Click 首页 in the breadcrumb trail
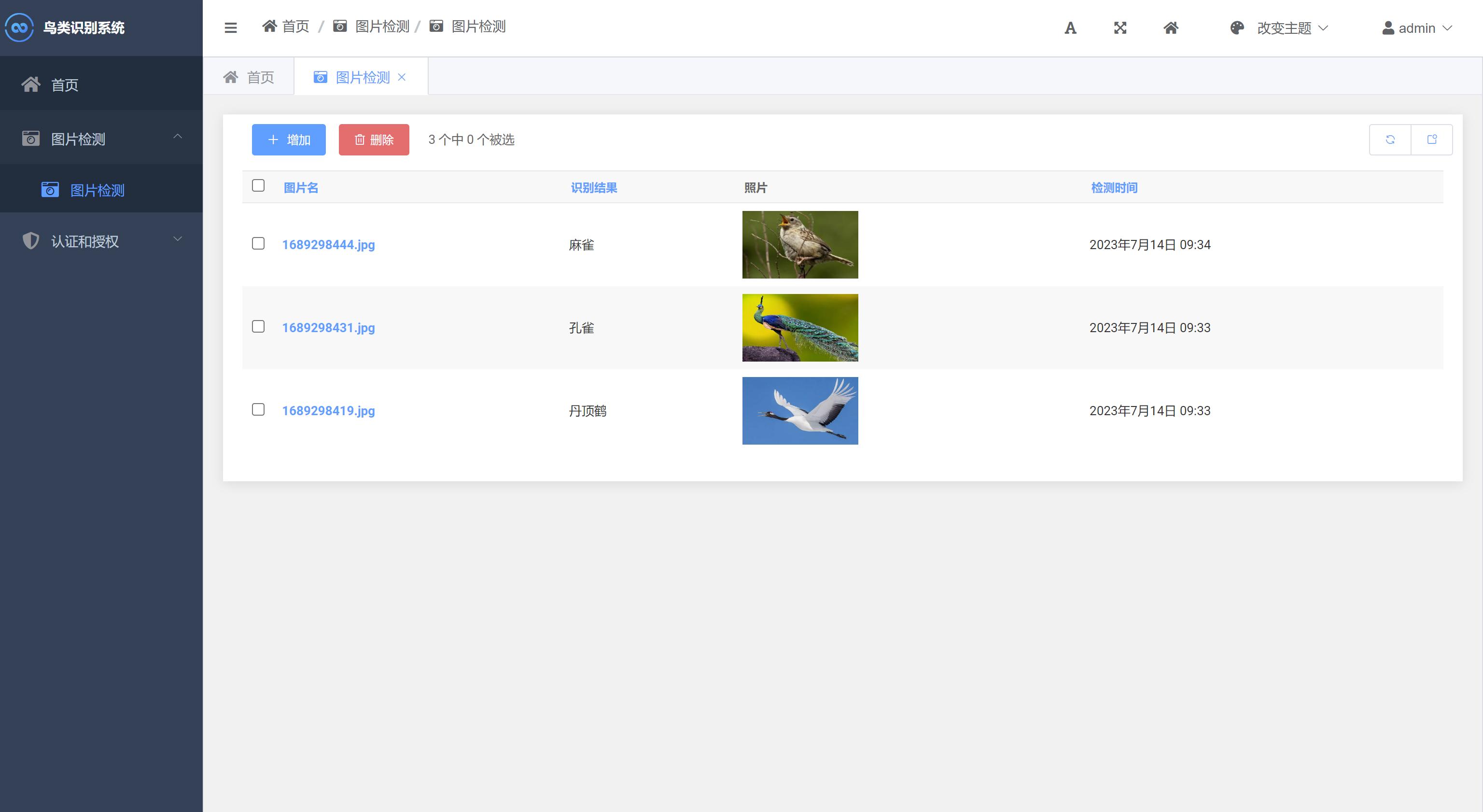This screenshot has height=812, width=1483. (x=295, y=27)
